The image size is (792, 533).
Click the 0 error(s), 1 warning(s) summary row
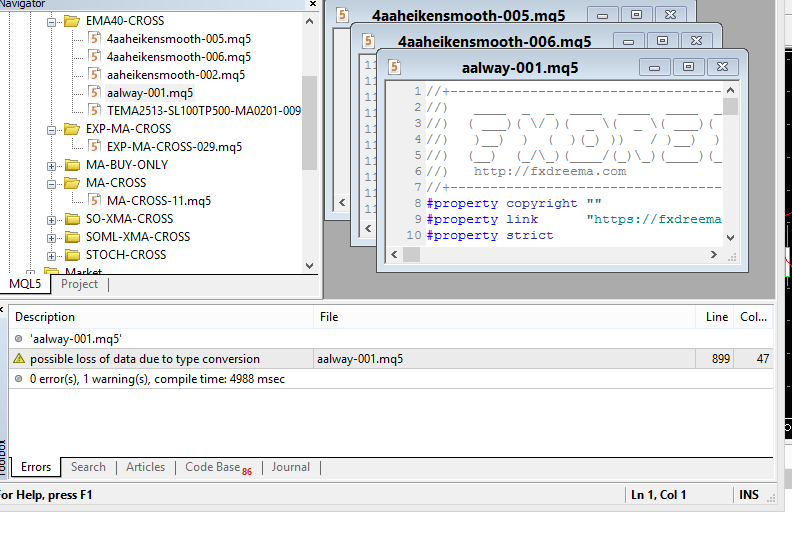tap(391, 379)
